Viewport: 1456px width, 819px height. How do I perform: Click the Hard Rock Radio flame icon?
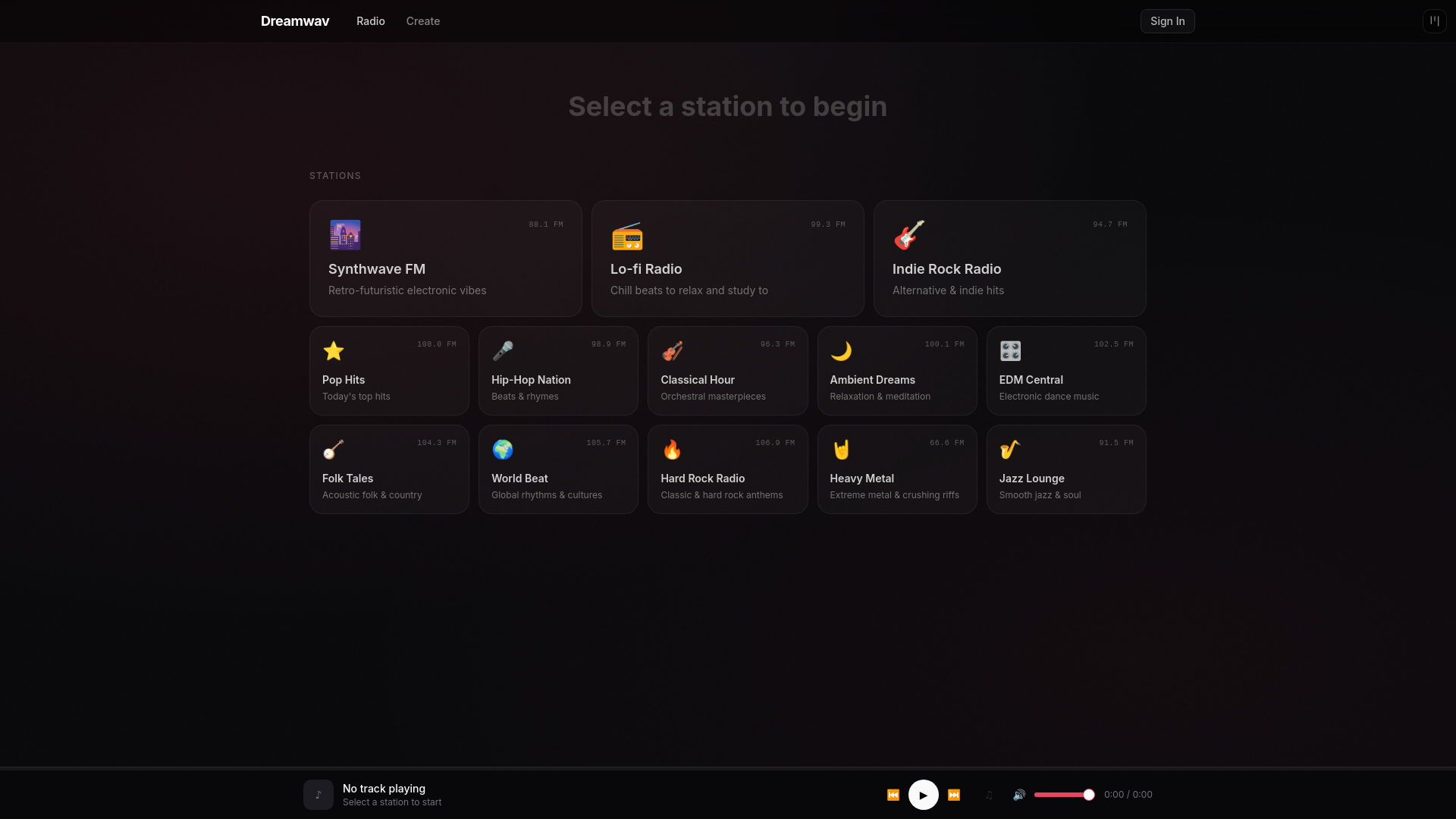[672, 450]
